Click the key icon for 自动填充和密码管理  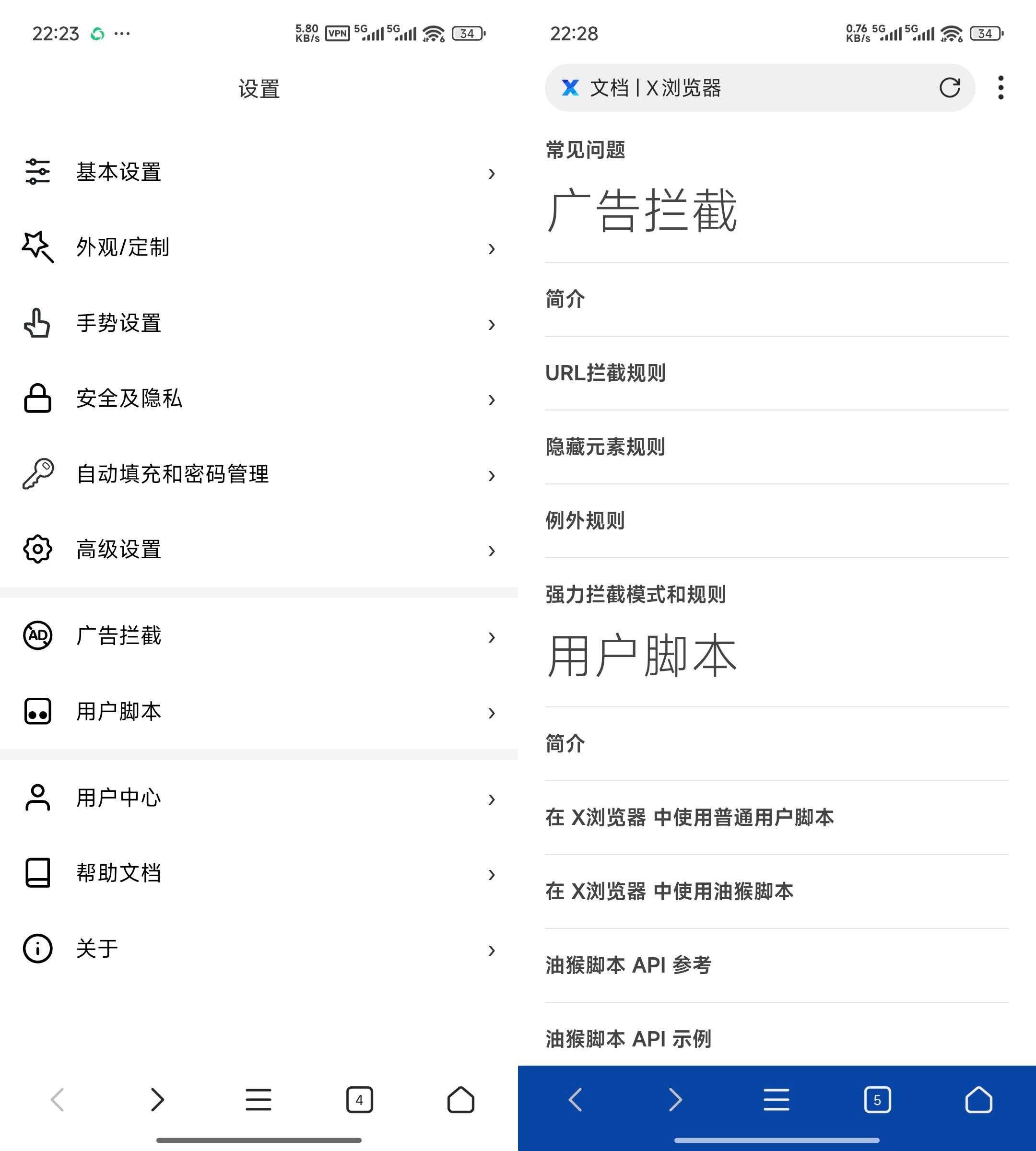(x=37, y=474)
